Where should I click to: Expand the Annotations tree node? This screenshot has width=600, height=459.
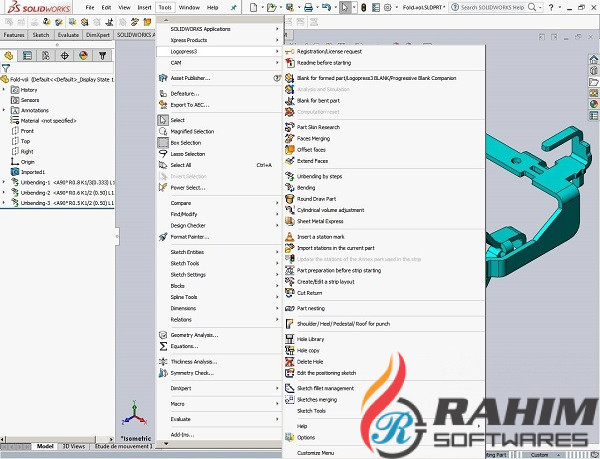point(4,110)
